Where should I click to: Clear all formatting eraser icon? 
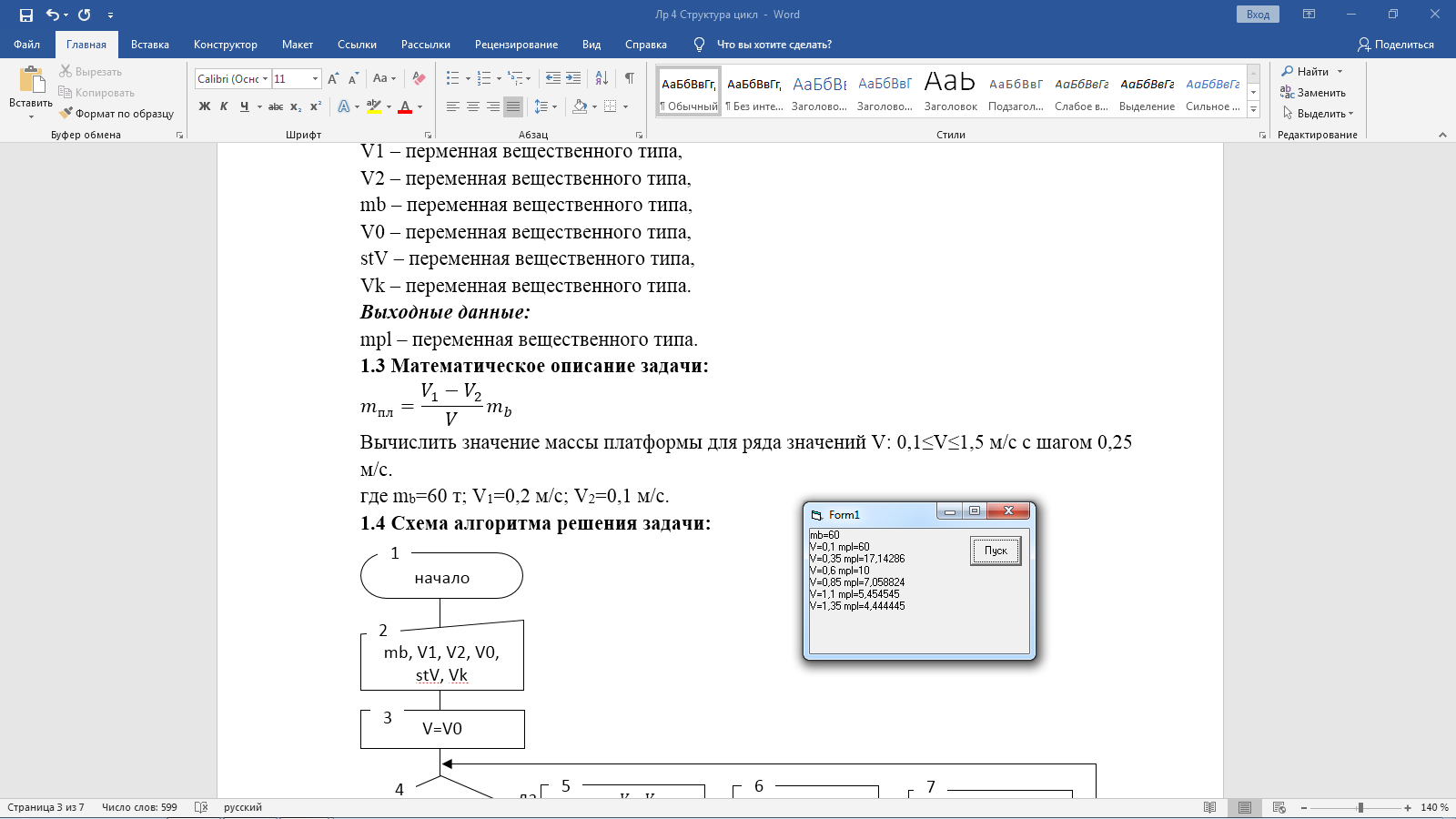click(419, 78)
